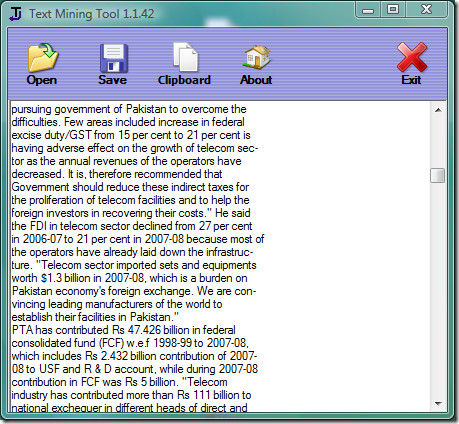Click the "Exit" text label
Image resolution: width=459 pixels, height=424 pixels.
pos(411,80)
